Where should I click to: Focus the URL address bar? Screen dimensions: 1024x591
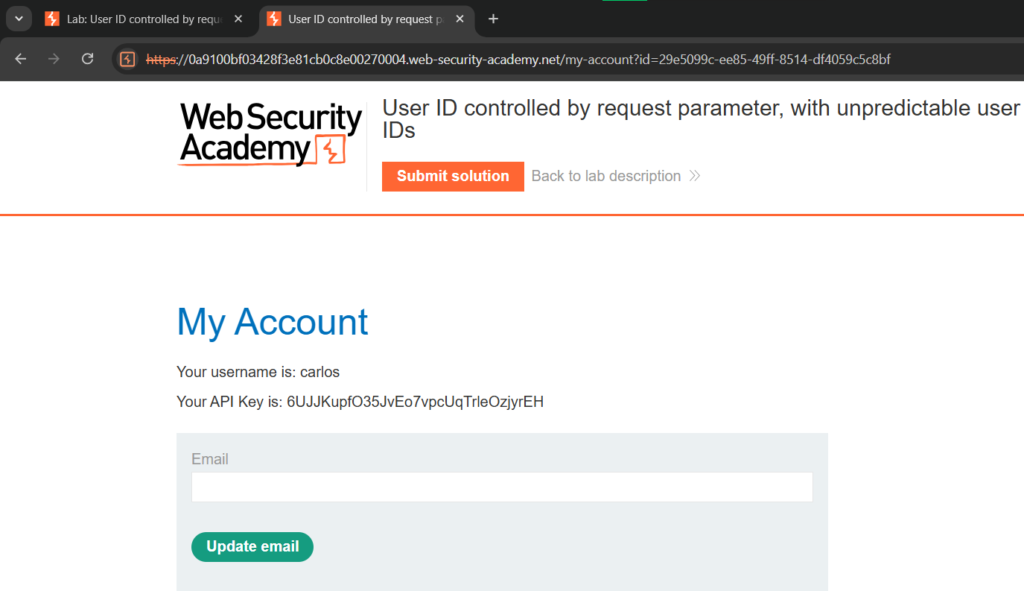tap(520, 59)
